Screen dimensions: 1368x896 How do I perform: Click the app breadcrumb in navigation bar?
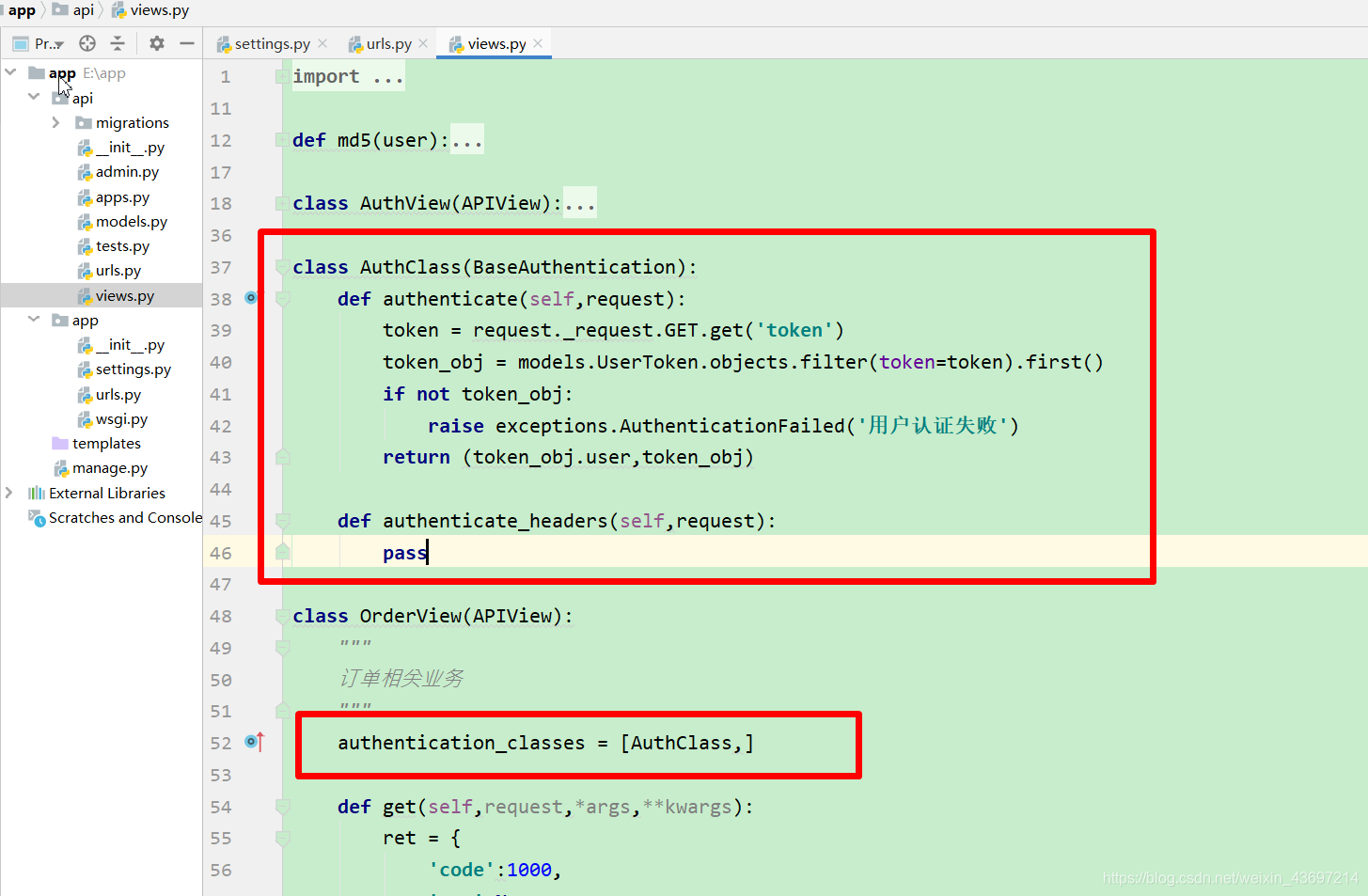pyautogui.click(x=22, y=10)
